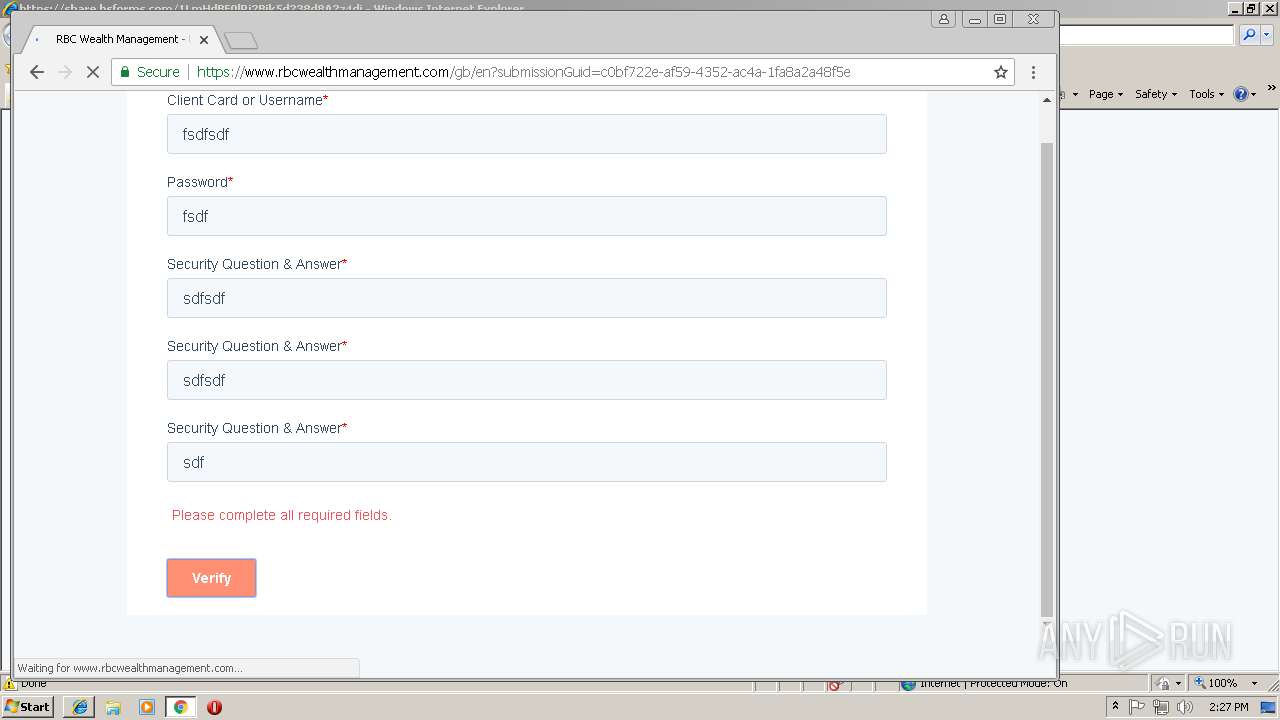Open Windows Explorer folder taskbar icon
Screen dimensions: 1280x720
[113, 707]
